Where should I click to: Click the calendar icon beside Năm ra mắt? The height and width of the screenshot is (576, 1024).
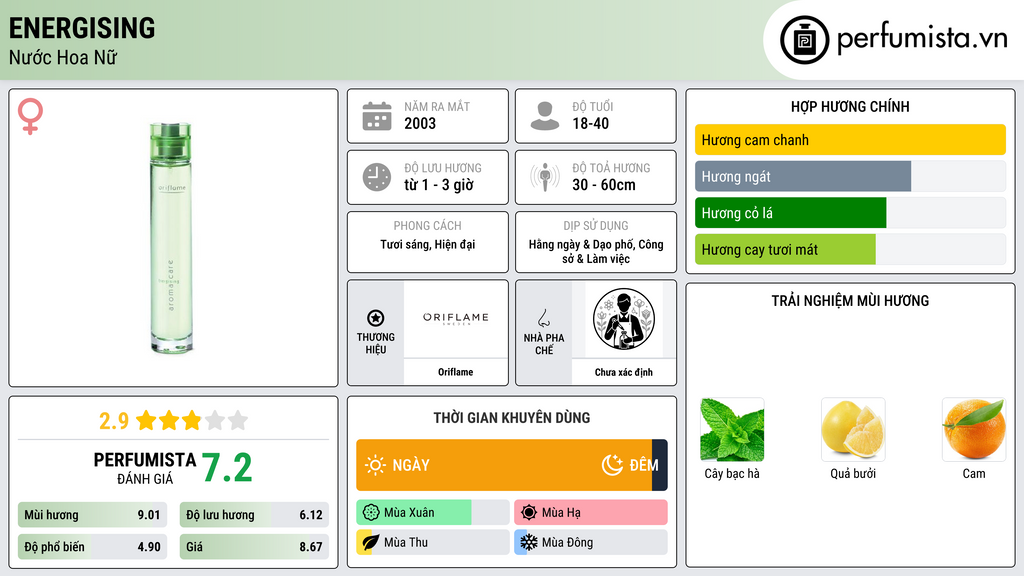[x=377, y=116]
